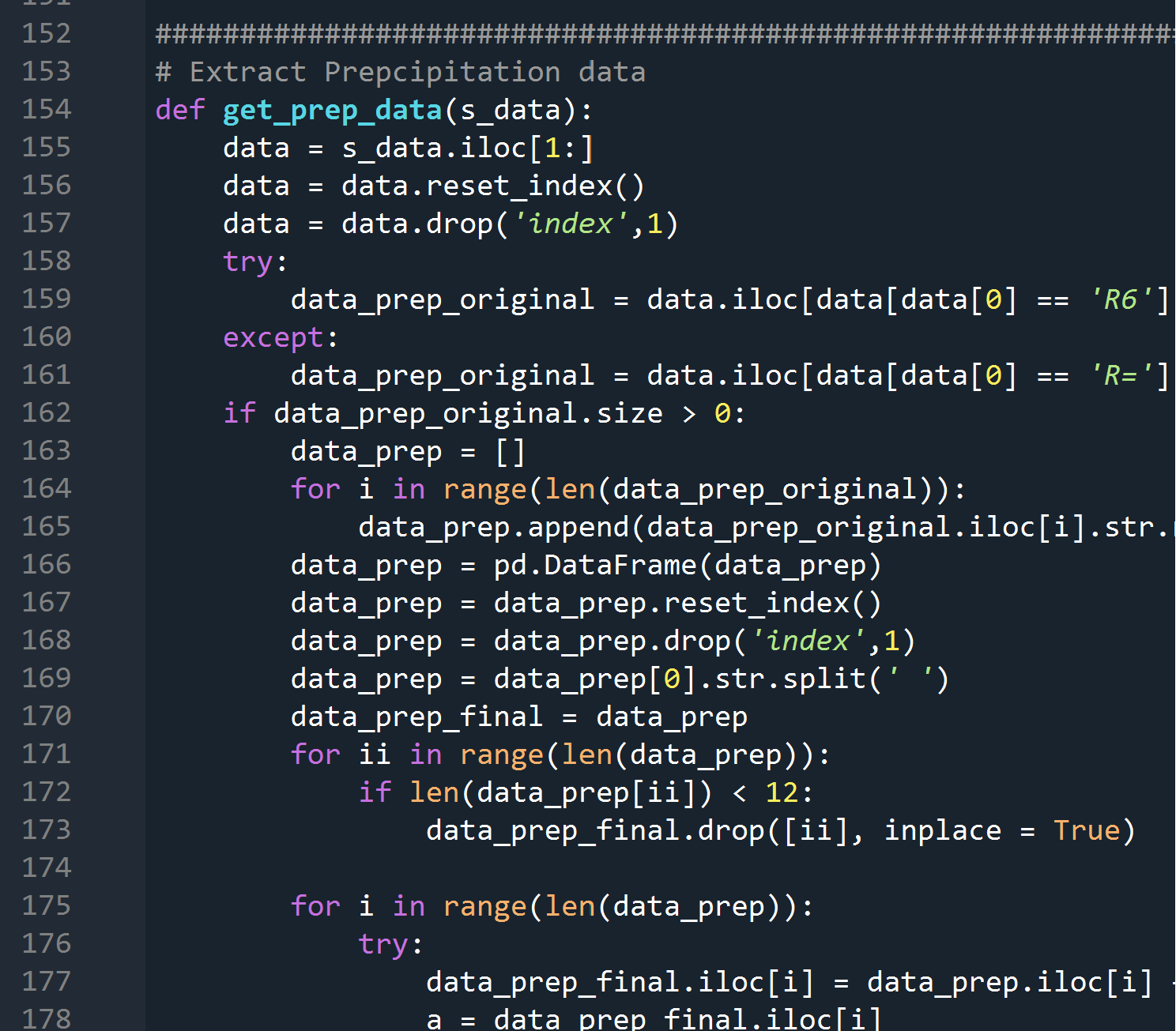Click 'data_prep.reset_index()' on line 167
Image resolution: width=1176 pixels, height=1031 pixels.
point(688,603)
